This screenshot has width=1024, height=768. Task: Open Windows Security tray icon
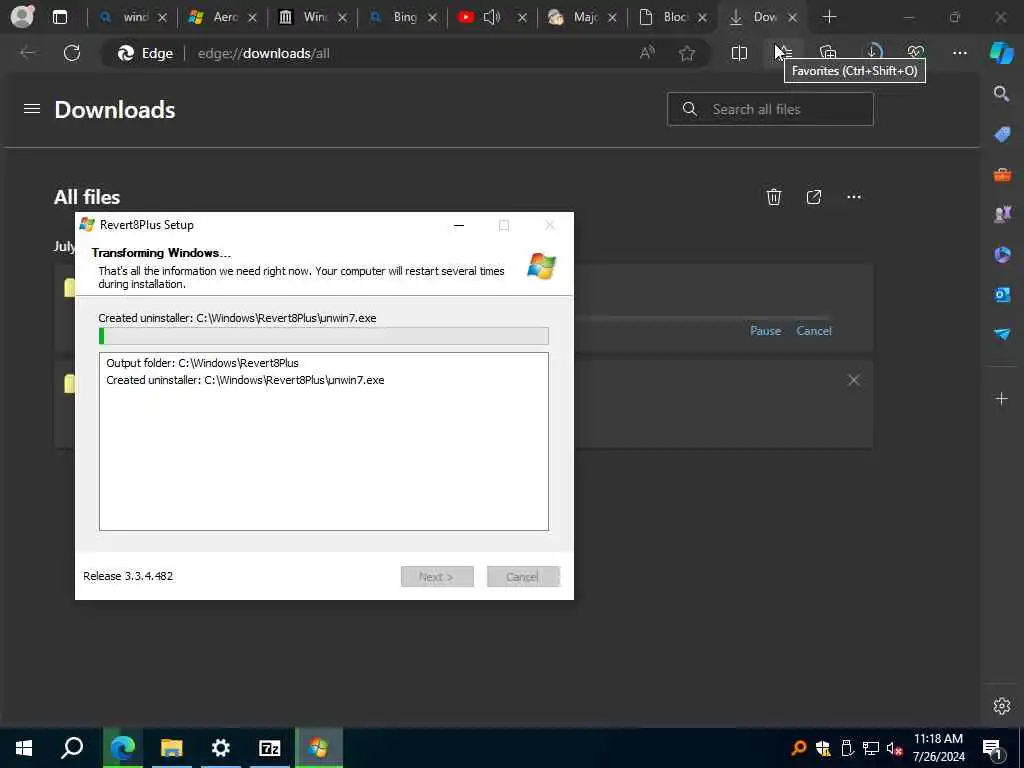coord(824,748)
